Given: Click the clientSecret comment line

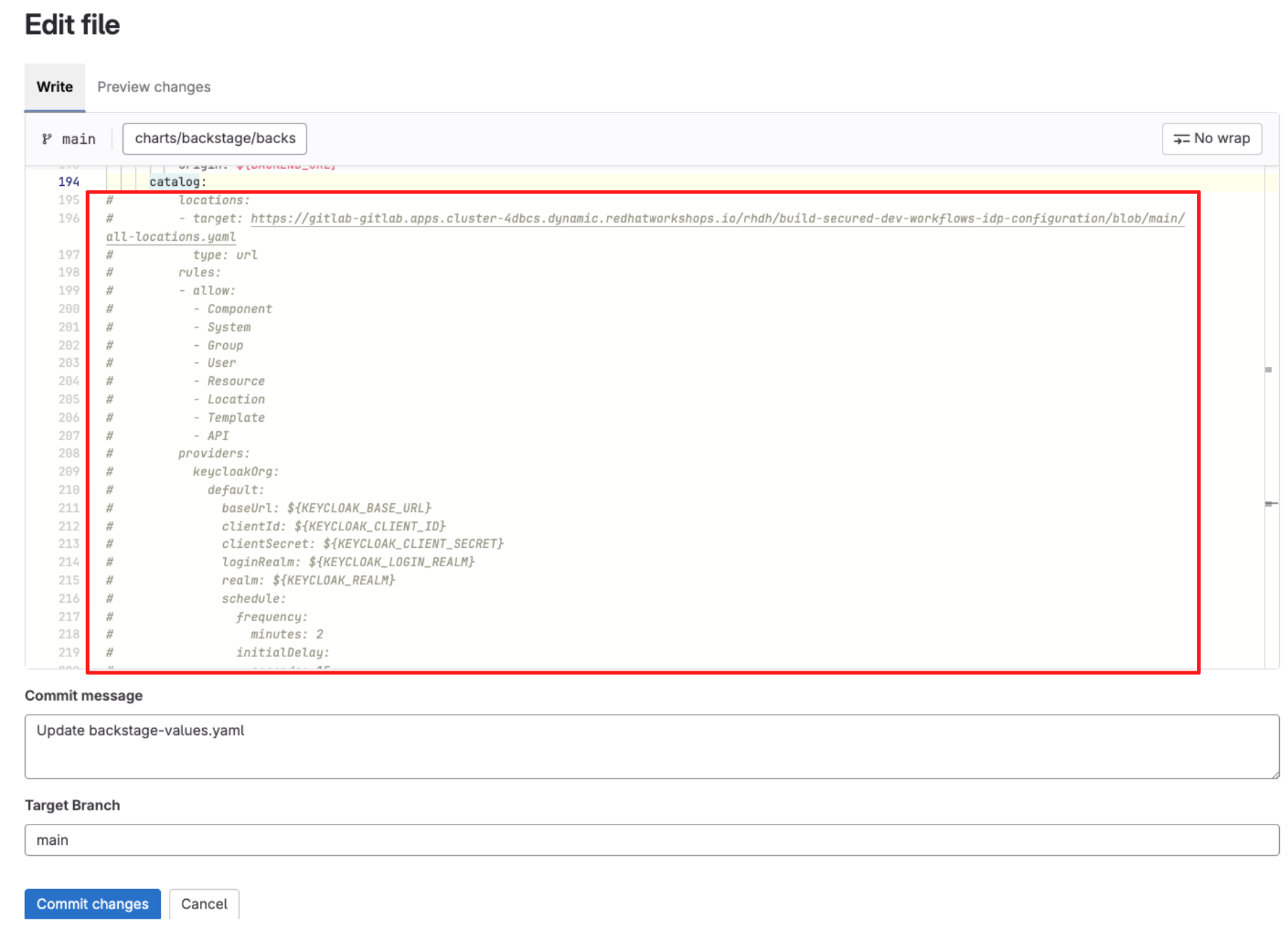Looking at the screenshot, I should (x=362, y=544).
